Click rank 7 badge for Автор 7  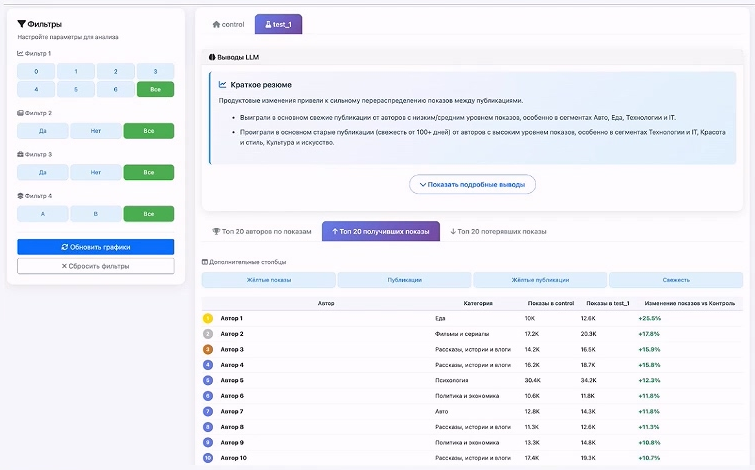(x=208, y=411)
